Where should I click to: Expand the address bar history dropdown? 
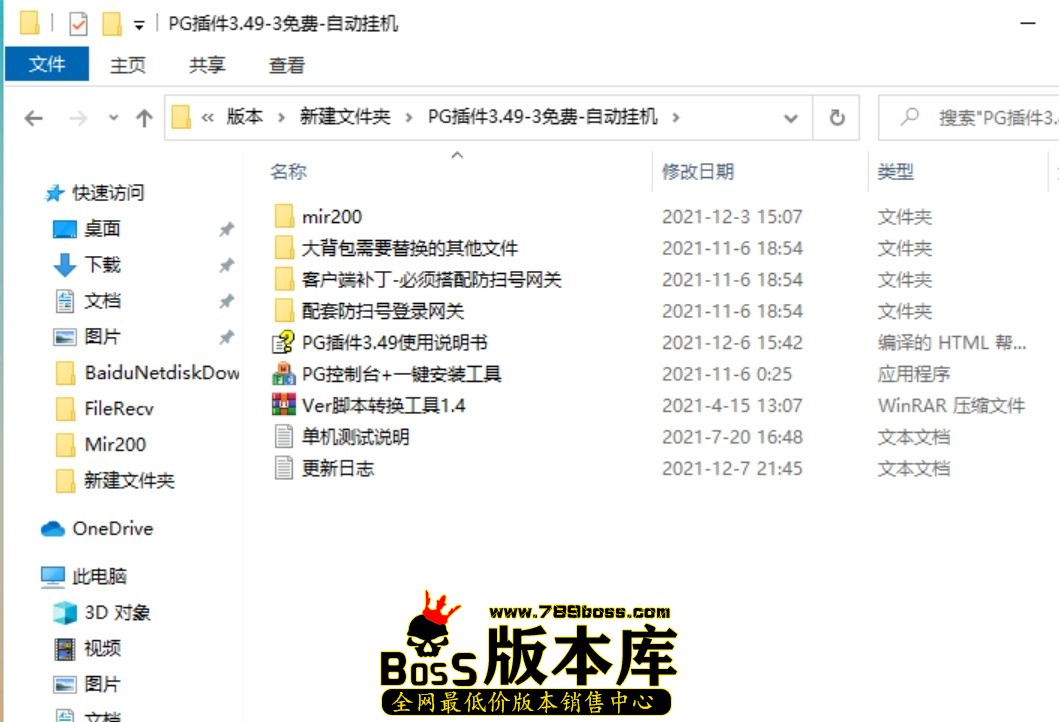(791, 118)
